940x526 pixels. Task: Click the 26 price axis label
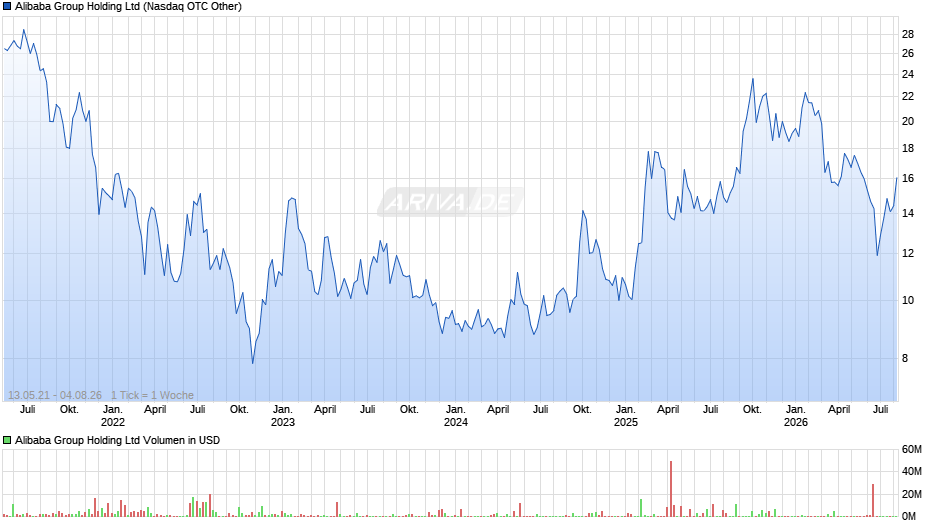pos(908,53)
